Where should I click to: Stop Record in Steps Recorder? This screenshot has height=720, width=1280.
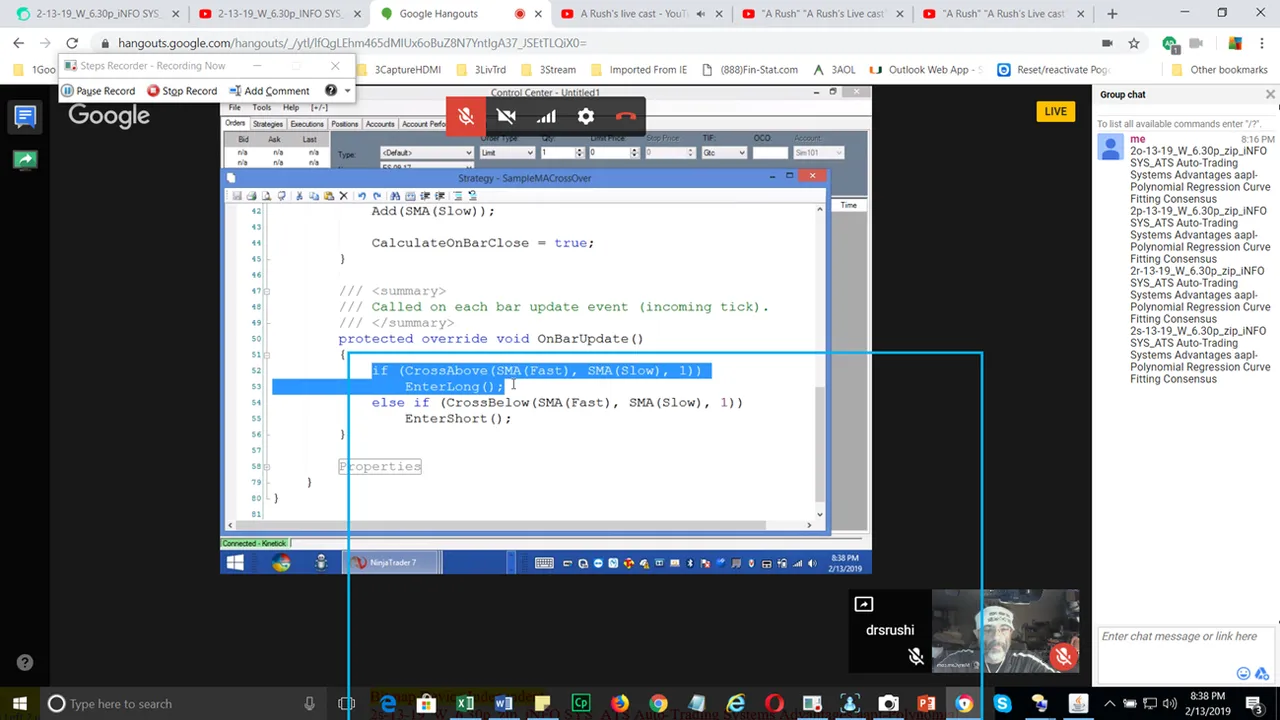181,91
